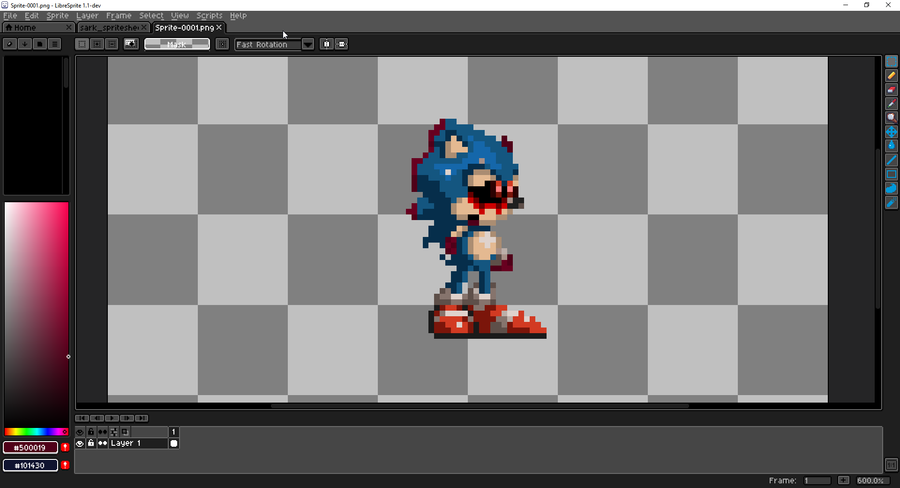This screenshot has height=488, width=900.
Task: Select the Paint Bucket tool
Action: point(891,146)
